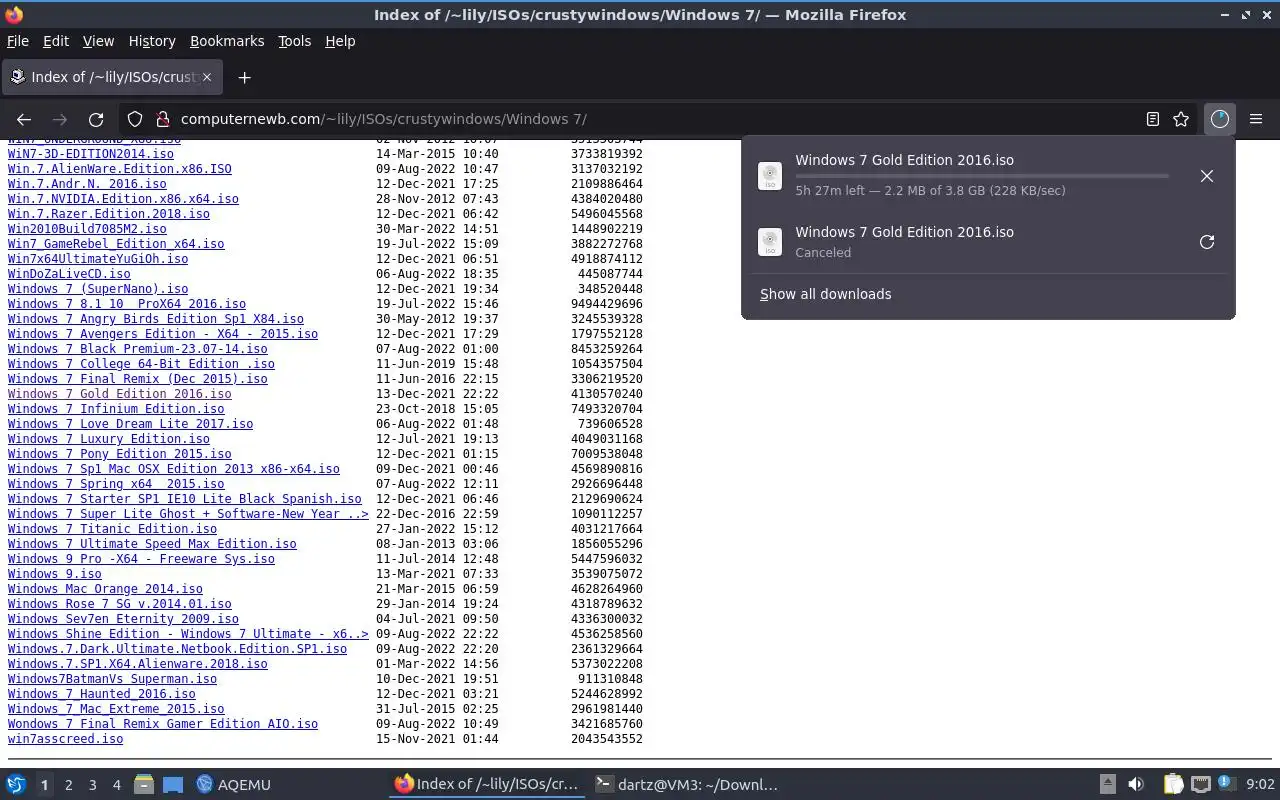Click the removable media tray icon
The image size is (1280, 800).
1107,785
